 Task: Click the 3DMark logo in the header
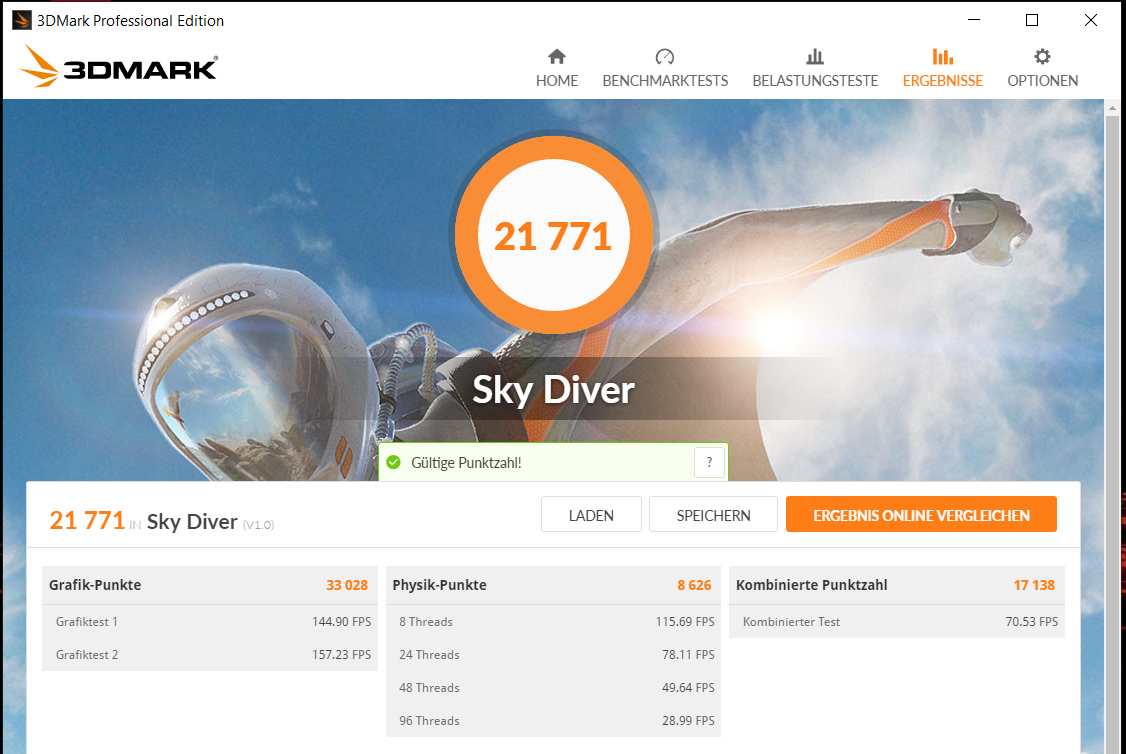click(118, 67)
